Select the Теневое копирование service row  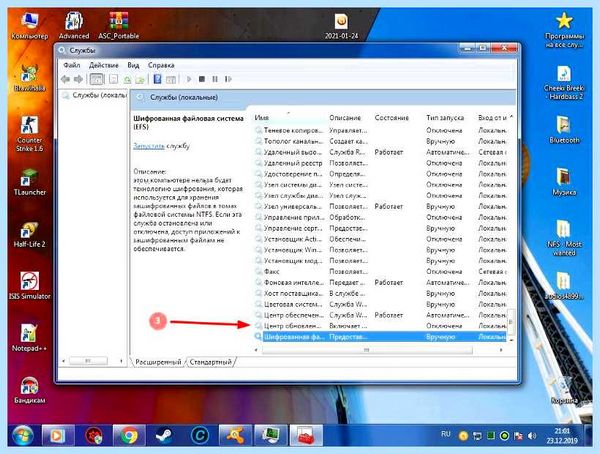pos(381,130)
